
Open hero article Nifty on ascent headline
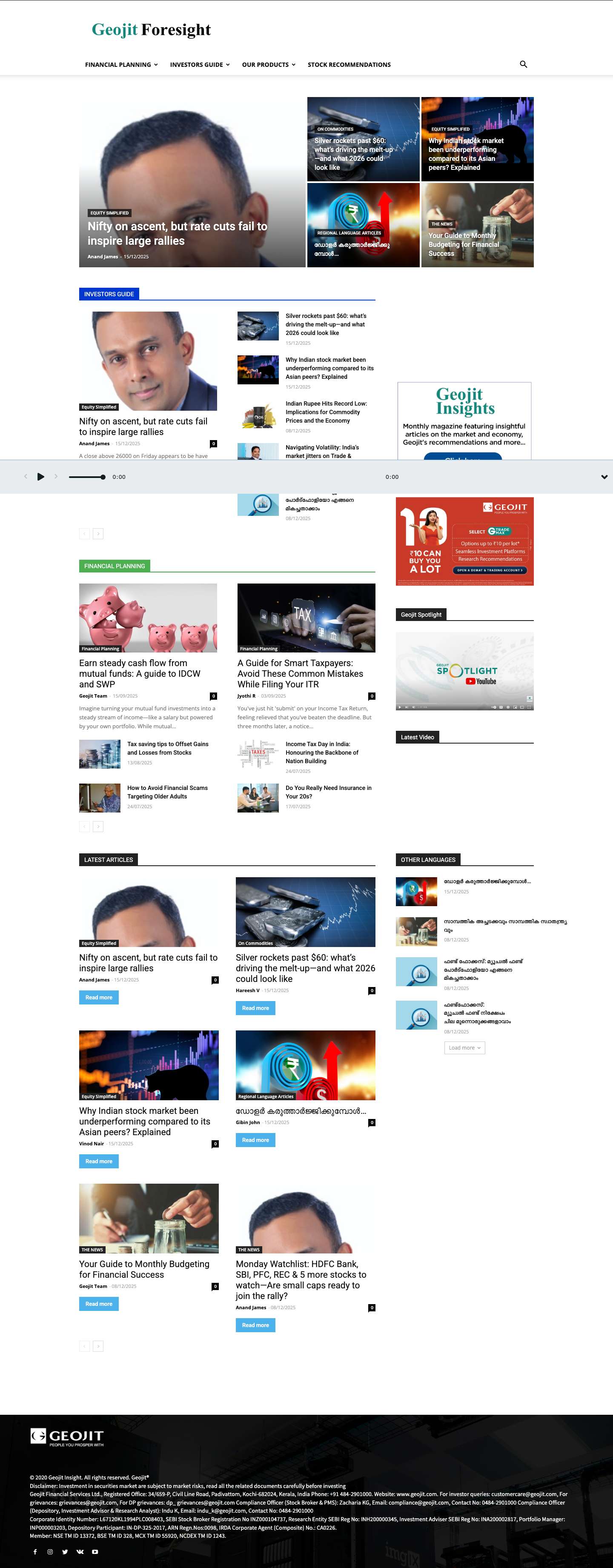177,234
